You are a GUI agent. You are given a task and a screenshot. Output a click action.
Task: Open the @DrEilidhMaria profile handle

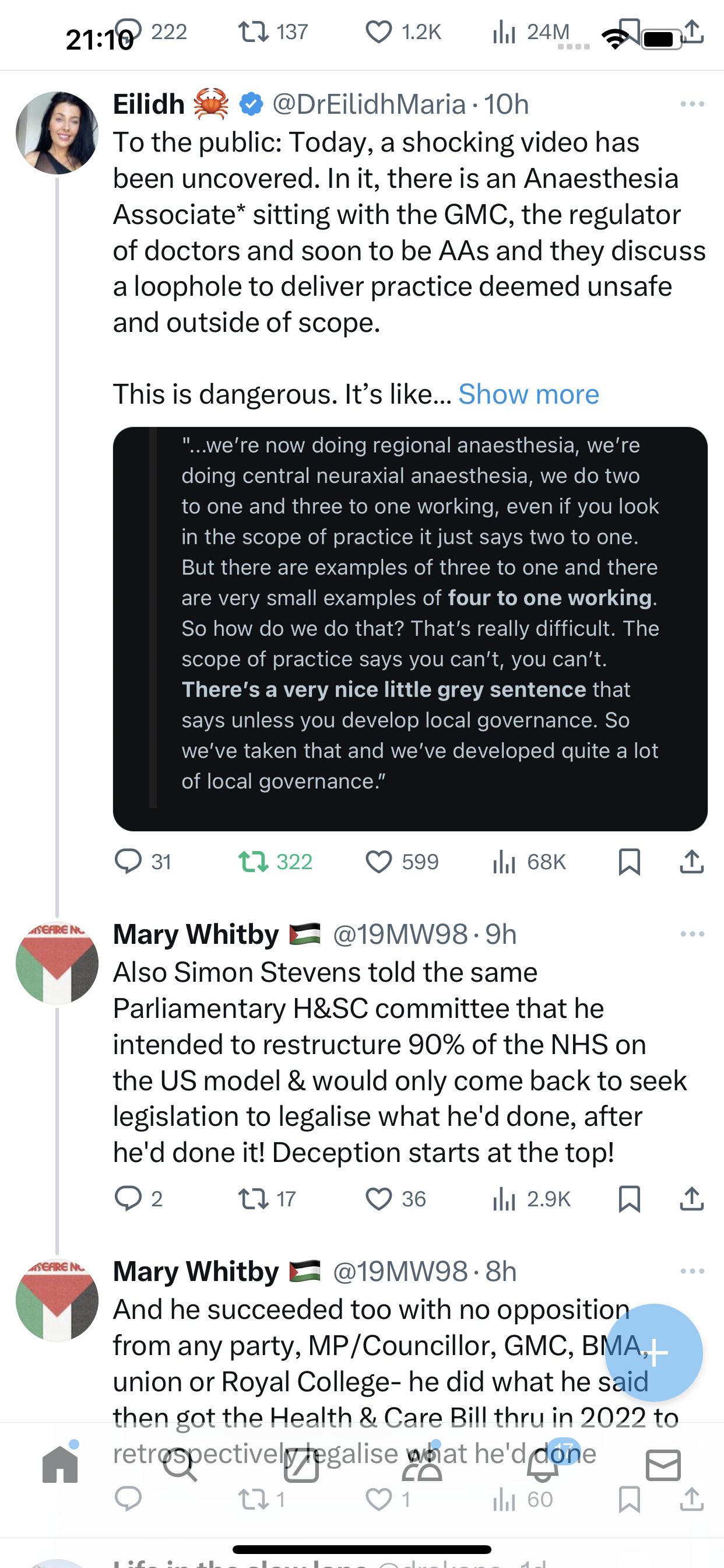pyautogui.click(x=368, y=104)
